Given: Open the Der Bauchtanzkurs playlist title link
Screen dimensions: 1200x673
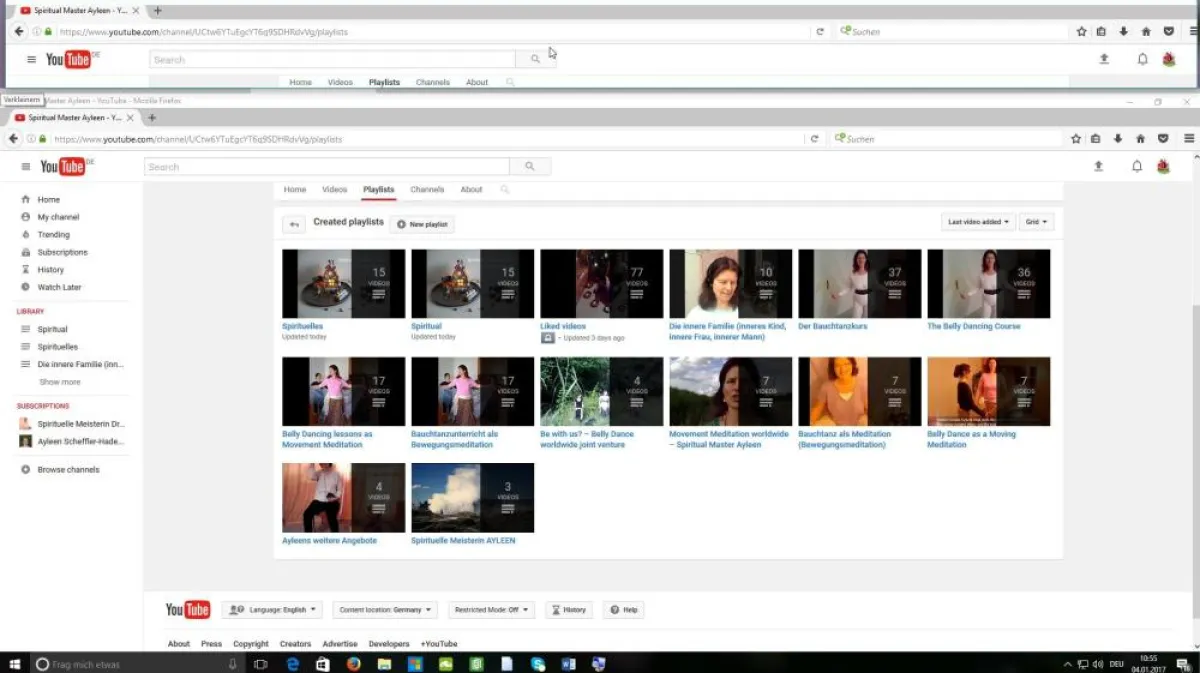Looking at the screenshot, I should pyautogui.click(x=832, y=327).
